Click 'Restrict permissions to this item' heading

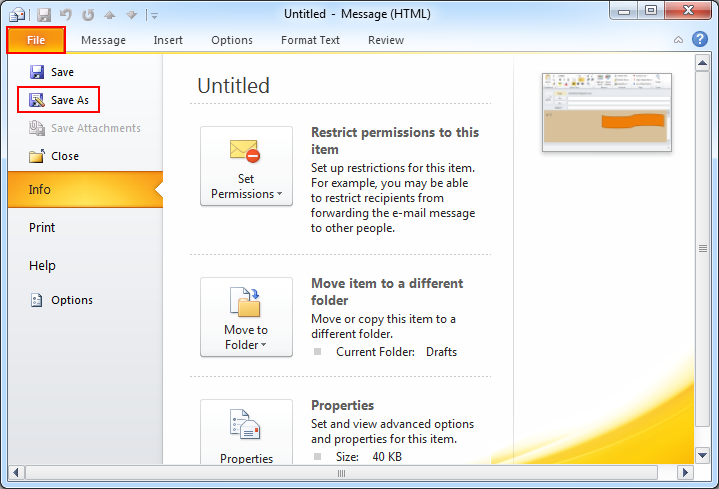pyautogui.click(x=395, y=141)
